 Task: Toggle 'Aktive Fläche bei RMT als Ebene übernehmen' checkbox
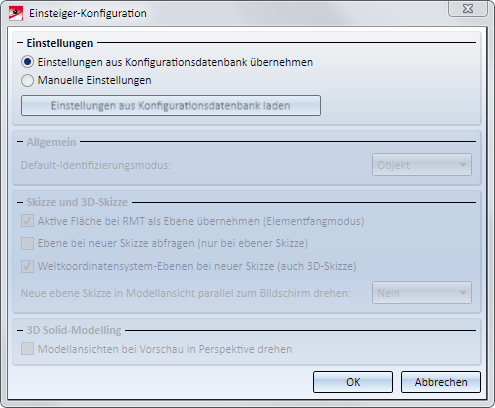[x=27, y=221]
